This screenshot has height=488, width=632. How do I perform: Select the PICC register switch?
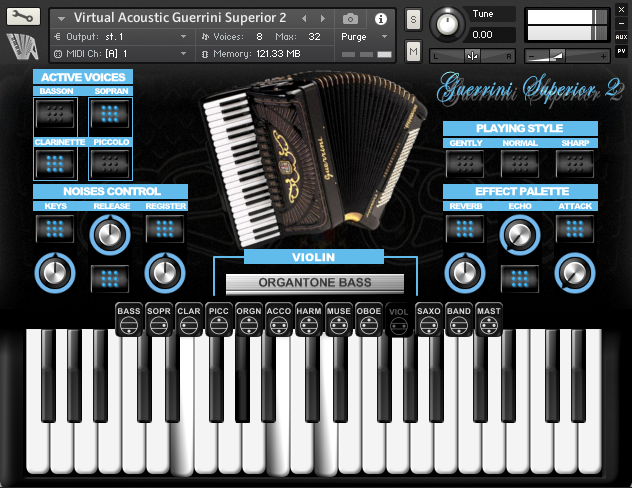click(219, 319)
